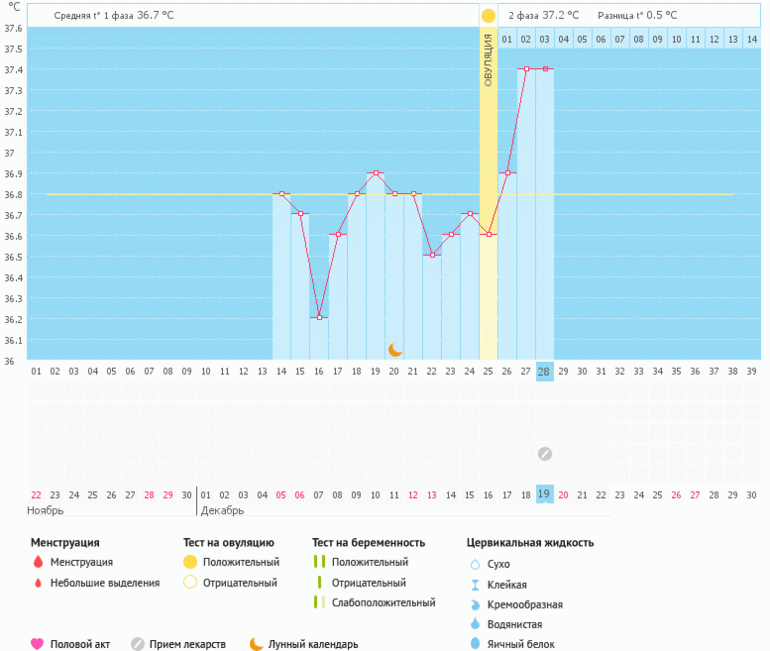
Task: Click the Лунный календарь moon icon in legend
Action: point(256,644)
